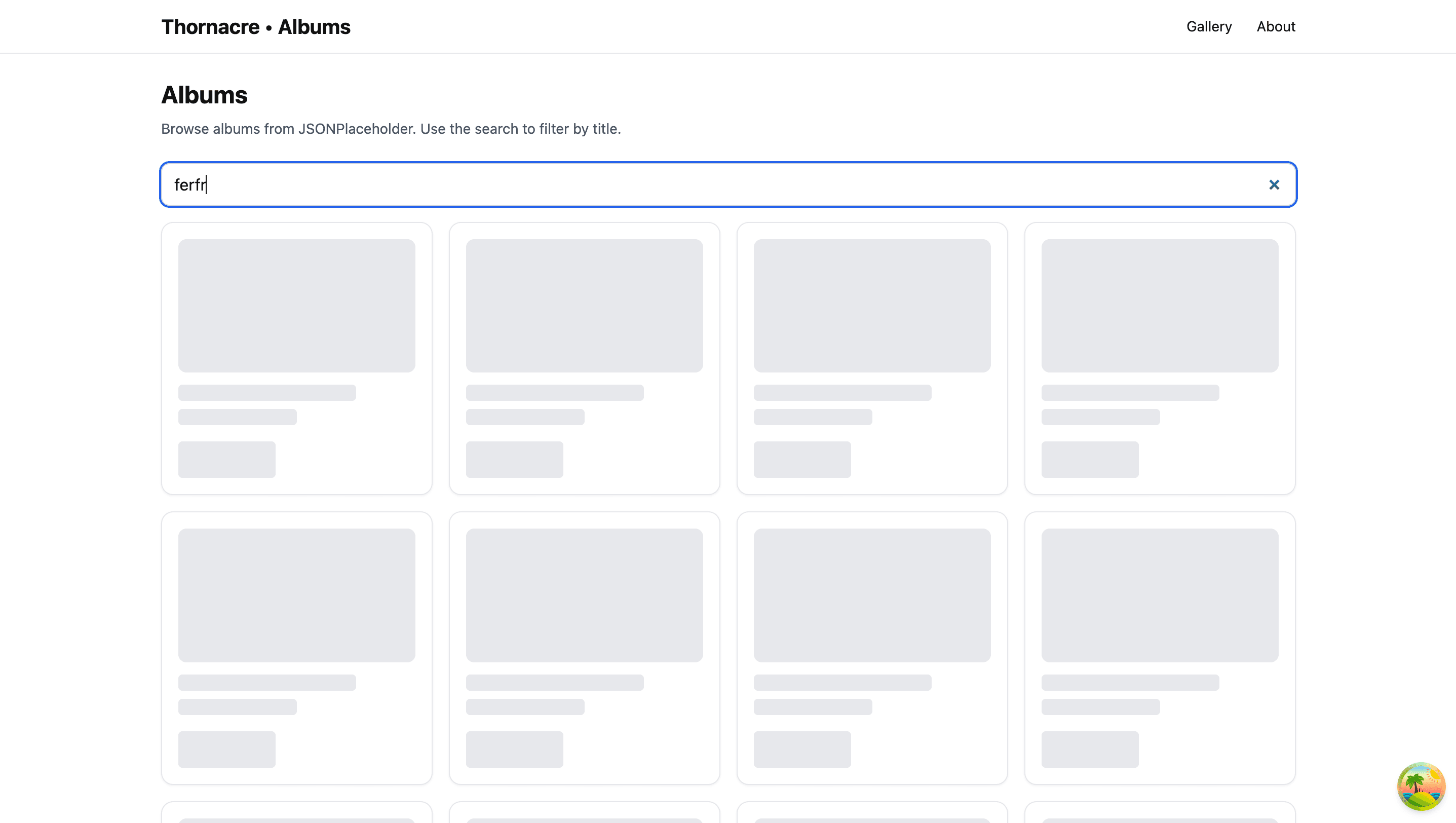Click fourth card's image placeholder in second row
Screen dimensions: 1456x823
point(1159,594)
